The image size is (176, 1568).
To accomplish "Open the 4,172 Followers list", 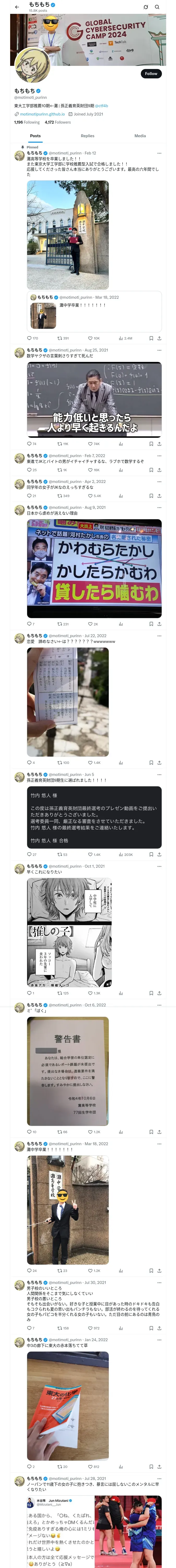I will (58, 122).
